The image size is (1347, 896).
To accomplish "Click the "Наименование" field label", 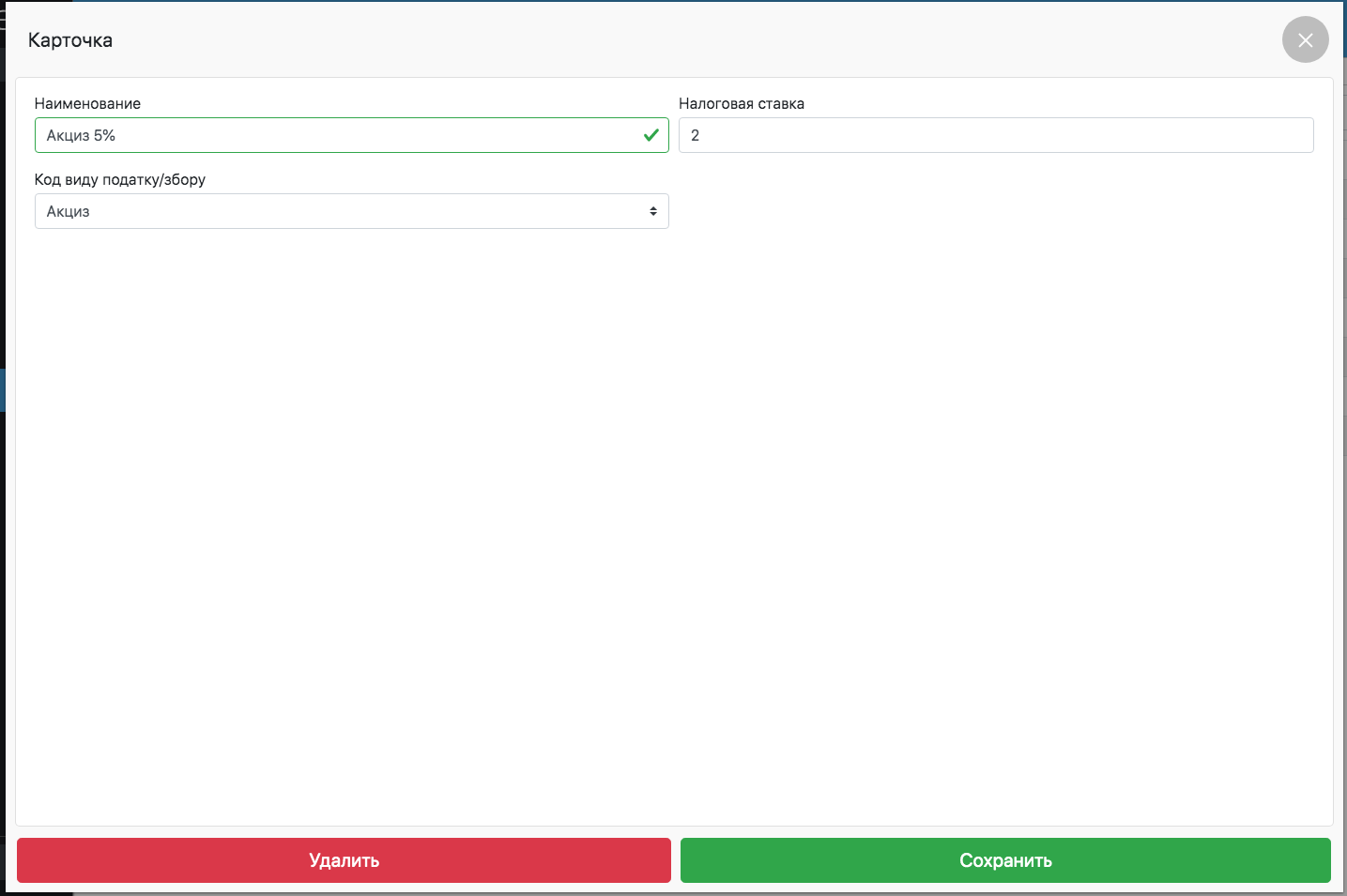I will [87, 103].
